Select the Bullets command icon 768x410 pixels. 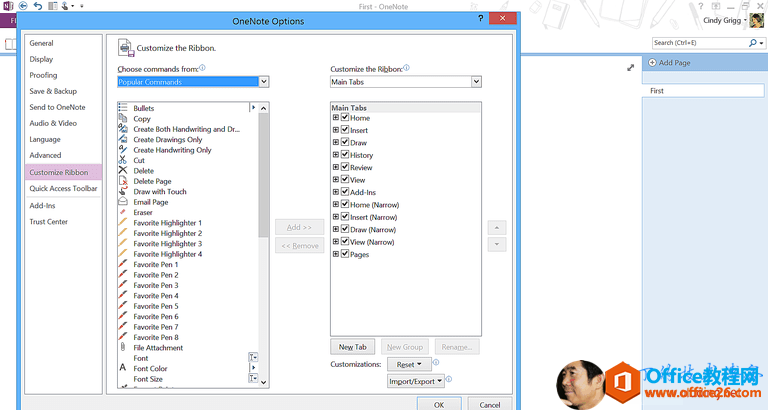tap(123, 108)
